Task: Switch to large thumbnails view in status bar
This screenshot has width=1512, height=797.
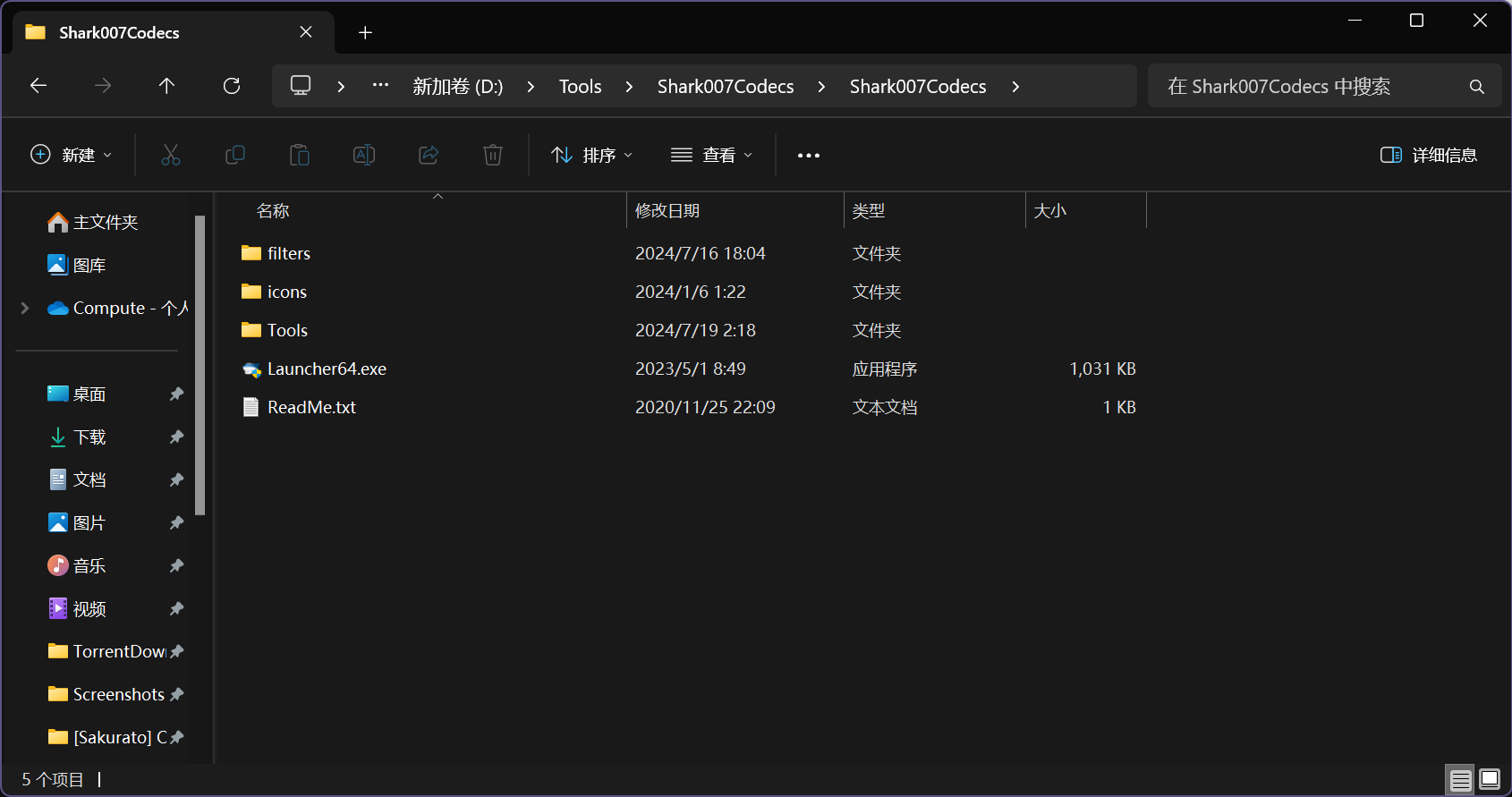Action: pyautogui.click(x=1490, y=779)
